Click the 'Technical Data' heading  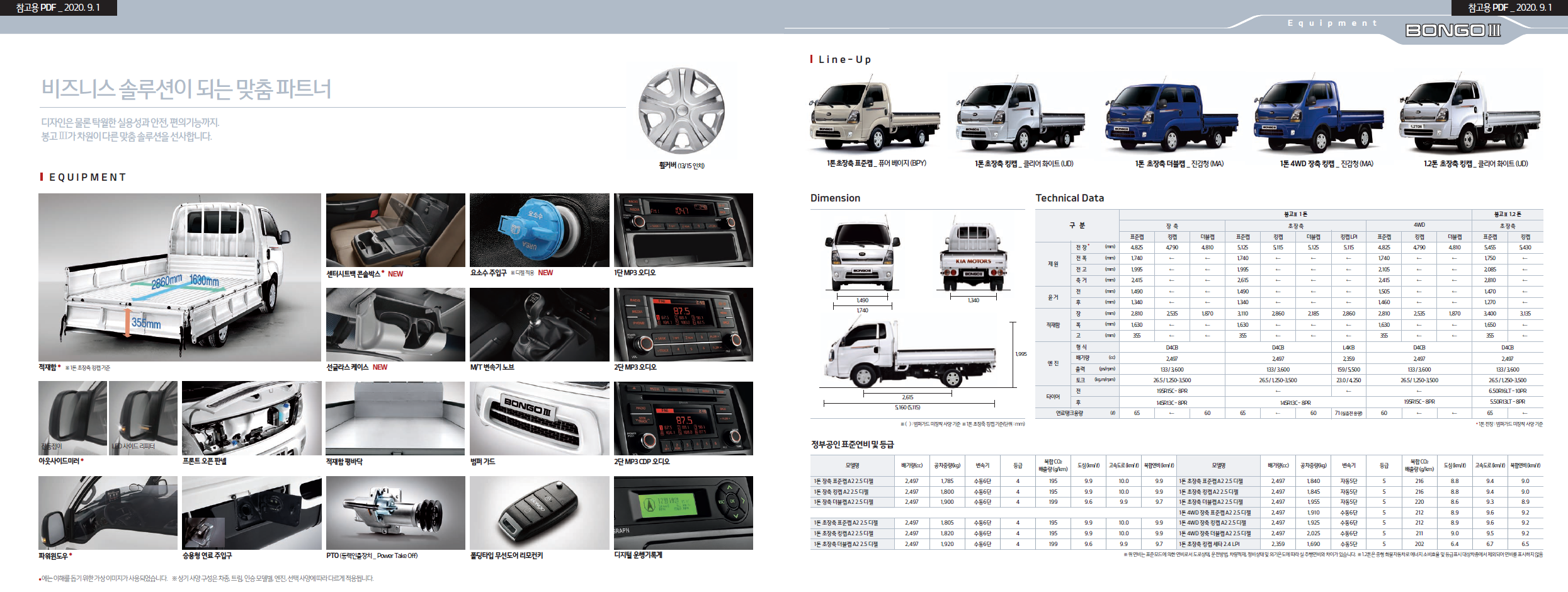click(x=1069, y=198)
